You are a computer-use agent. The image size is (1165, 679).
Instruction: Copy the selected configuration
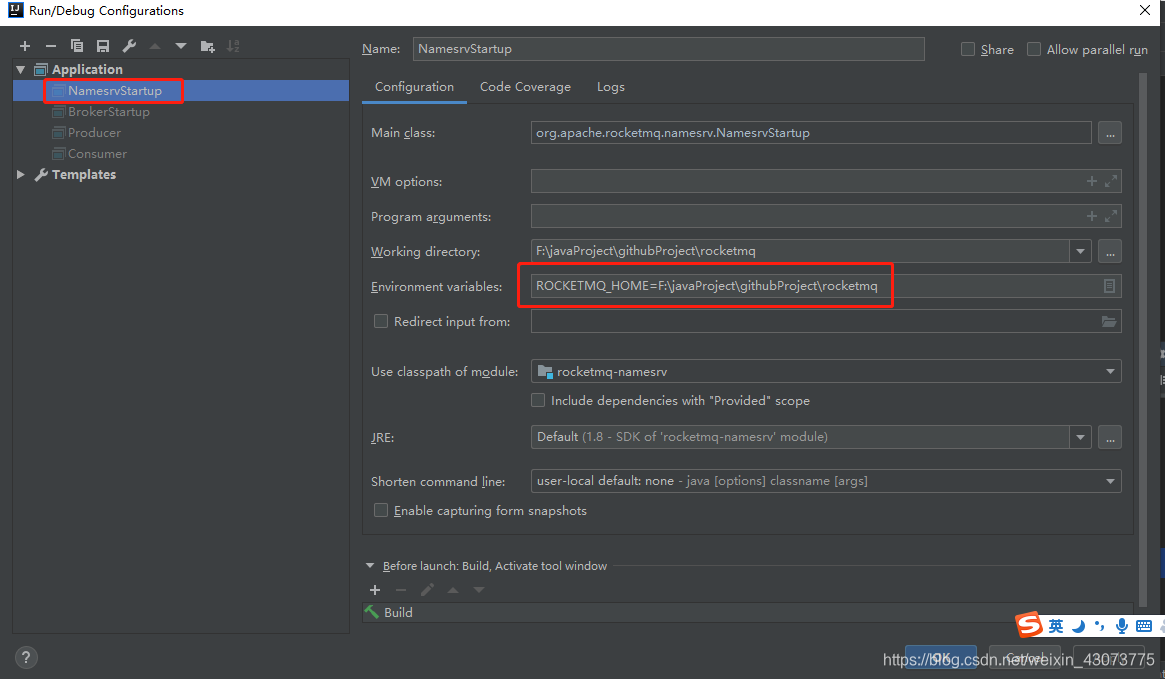77,46
